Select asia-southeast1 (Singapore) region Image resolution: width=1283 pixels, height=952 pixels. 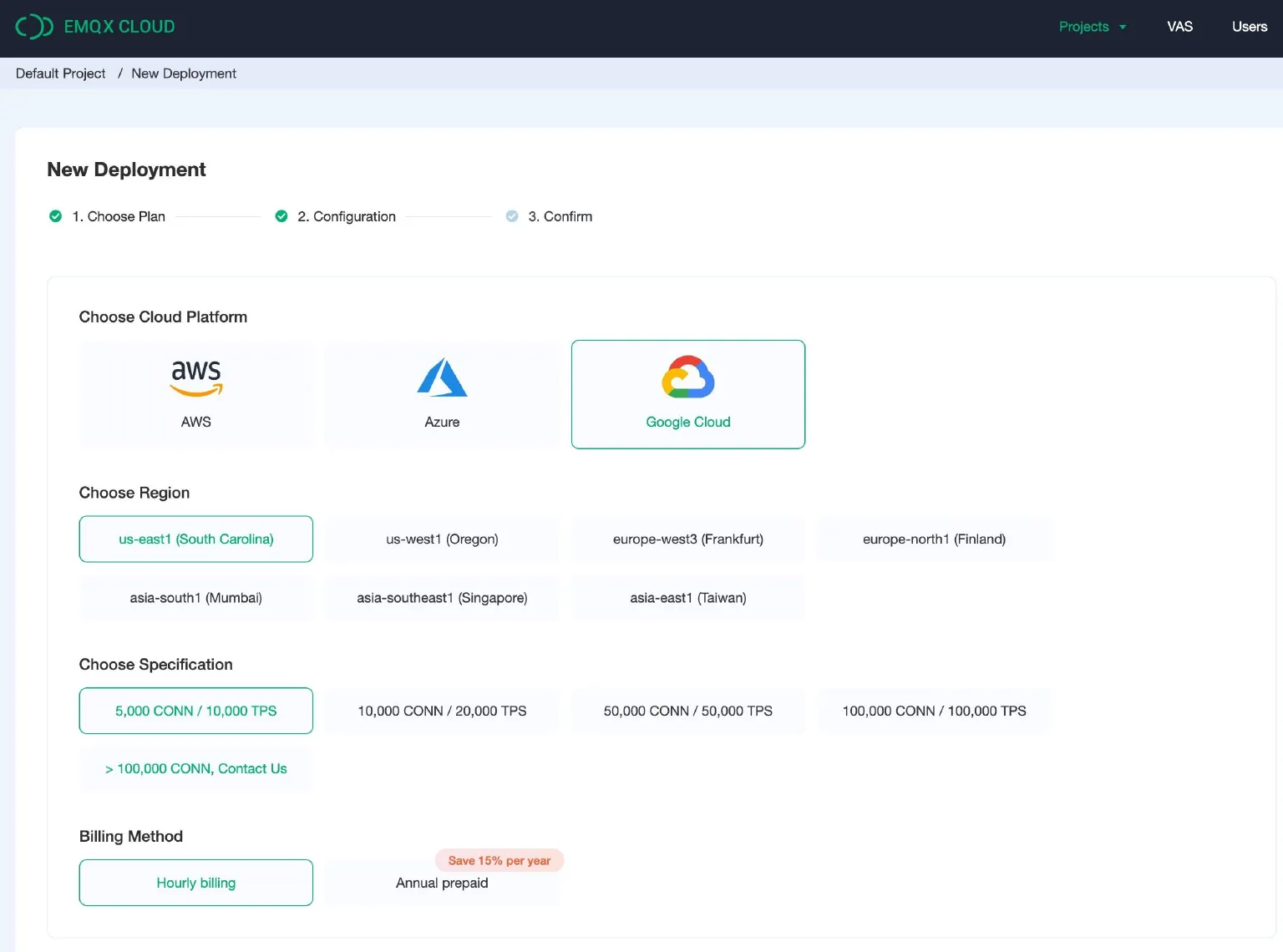click(442, 598)
